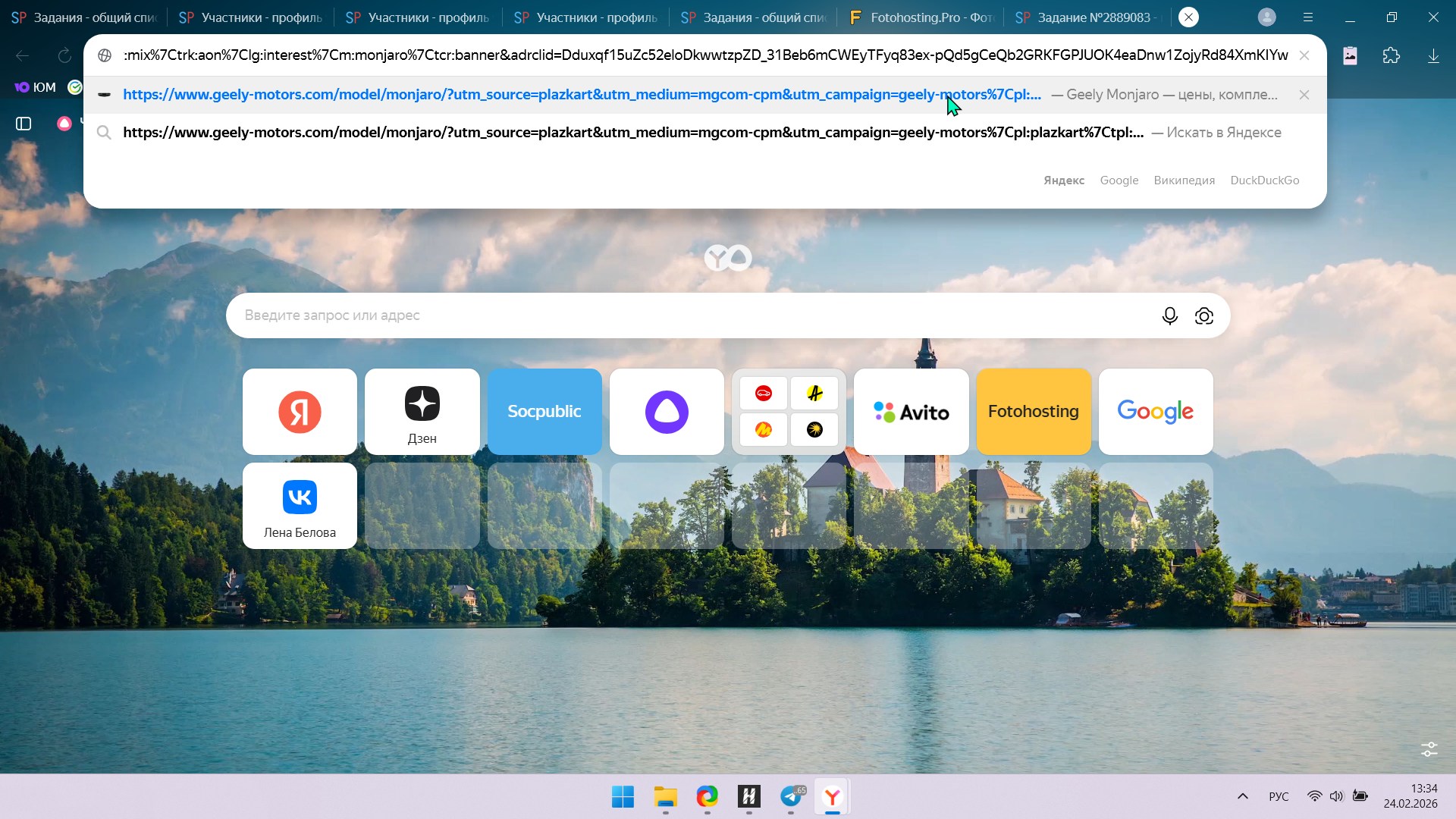Open the downloads arrow icon
1456x819 pixels.
click(x=1433, y=55)
